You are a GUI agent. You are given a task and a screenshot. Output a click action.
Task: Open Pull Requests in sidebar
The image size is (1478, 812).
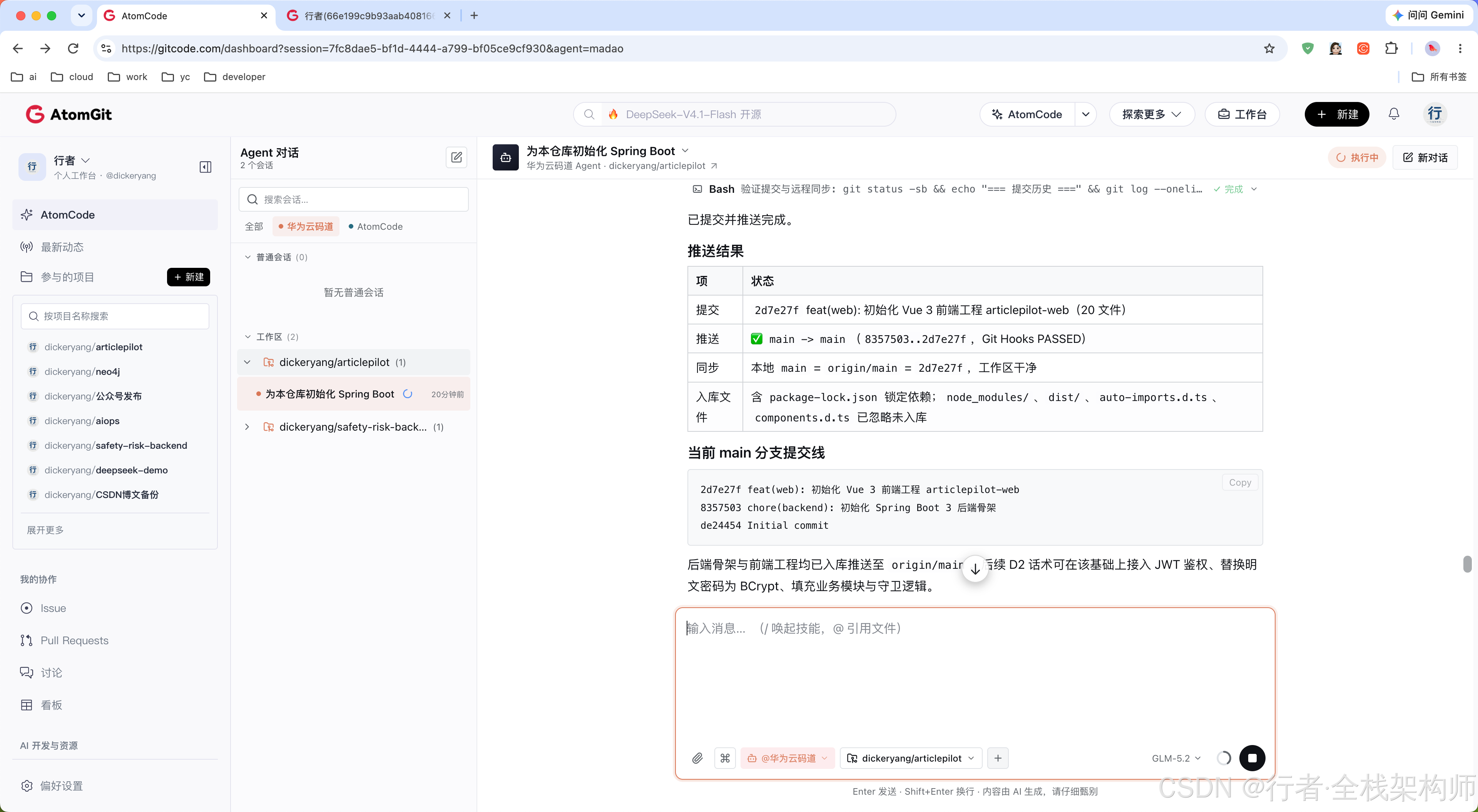tap(64, 640)
